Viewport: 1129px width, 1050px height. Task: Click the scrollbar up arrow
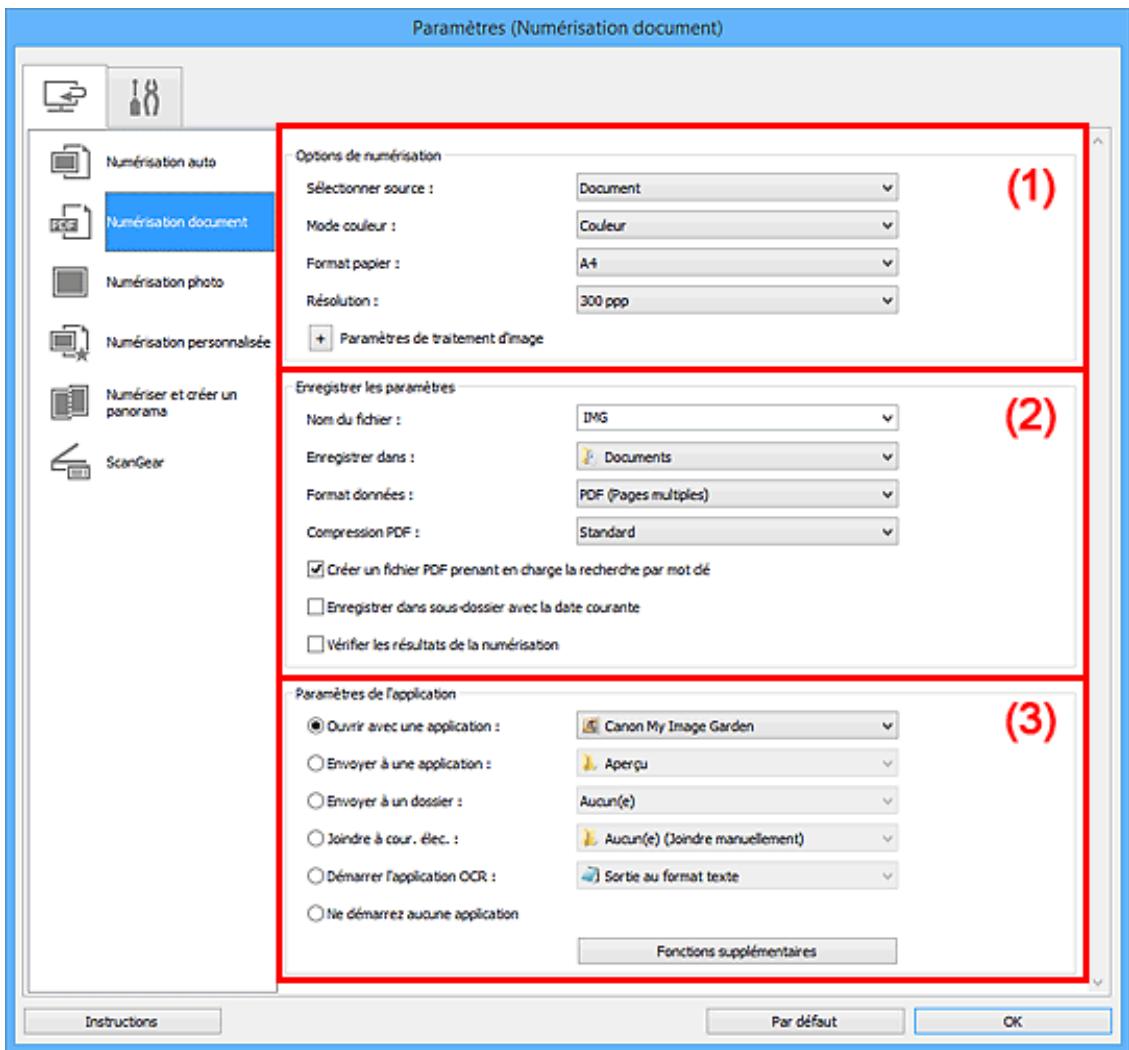pyautogui.click(x=1099, y=140)
